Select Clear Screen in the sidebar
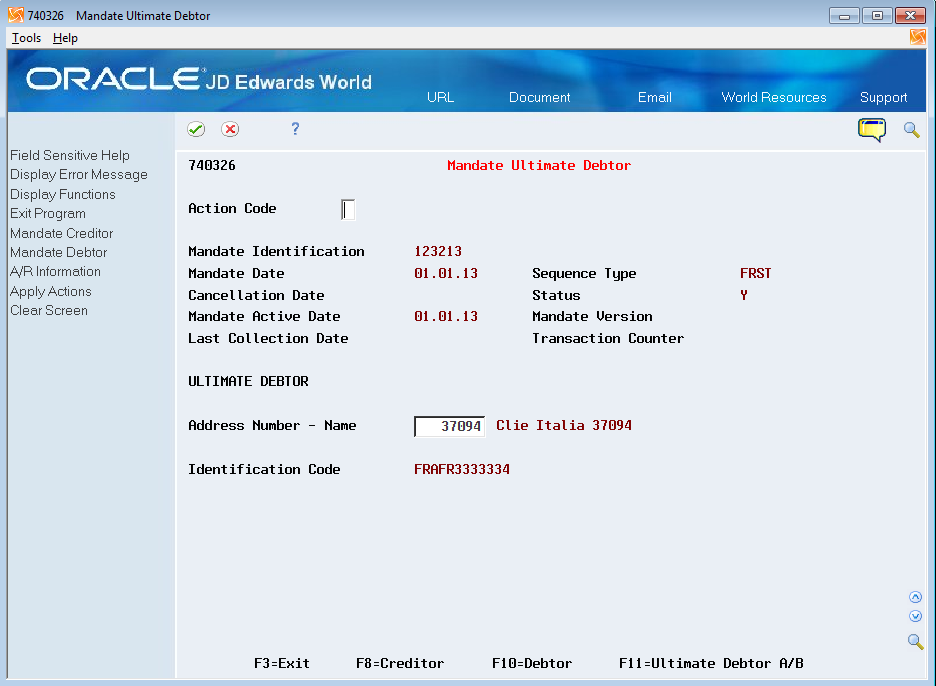 coord(49,310)
